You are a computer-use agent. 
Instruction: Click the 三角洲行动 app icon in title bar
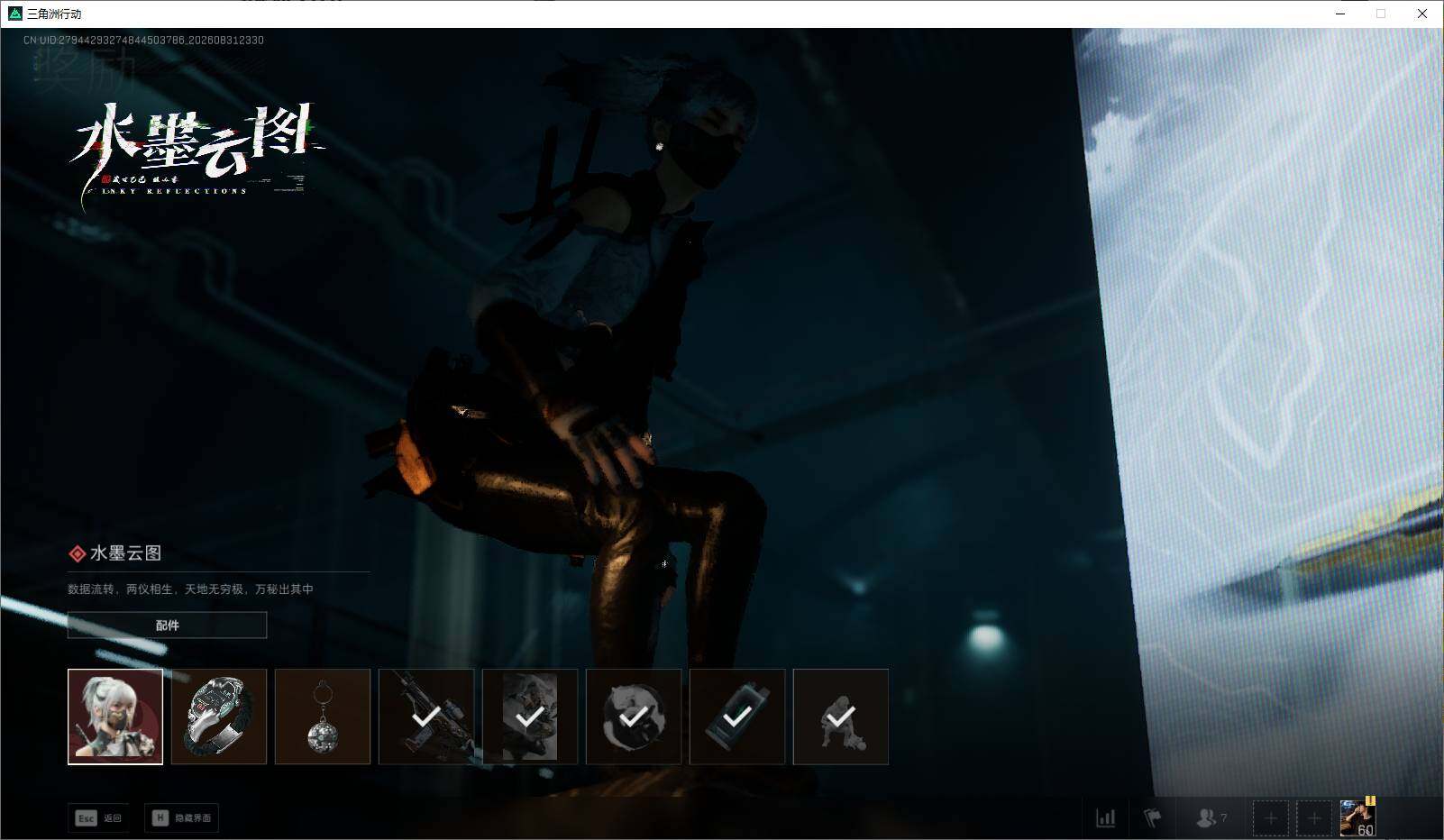(14, 14)
